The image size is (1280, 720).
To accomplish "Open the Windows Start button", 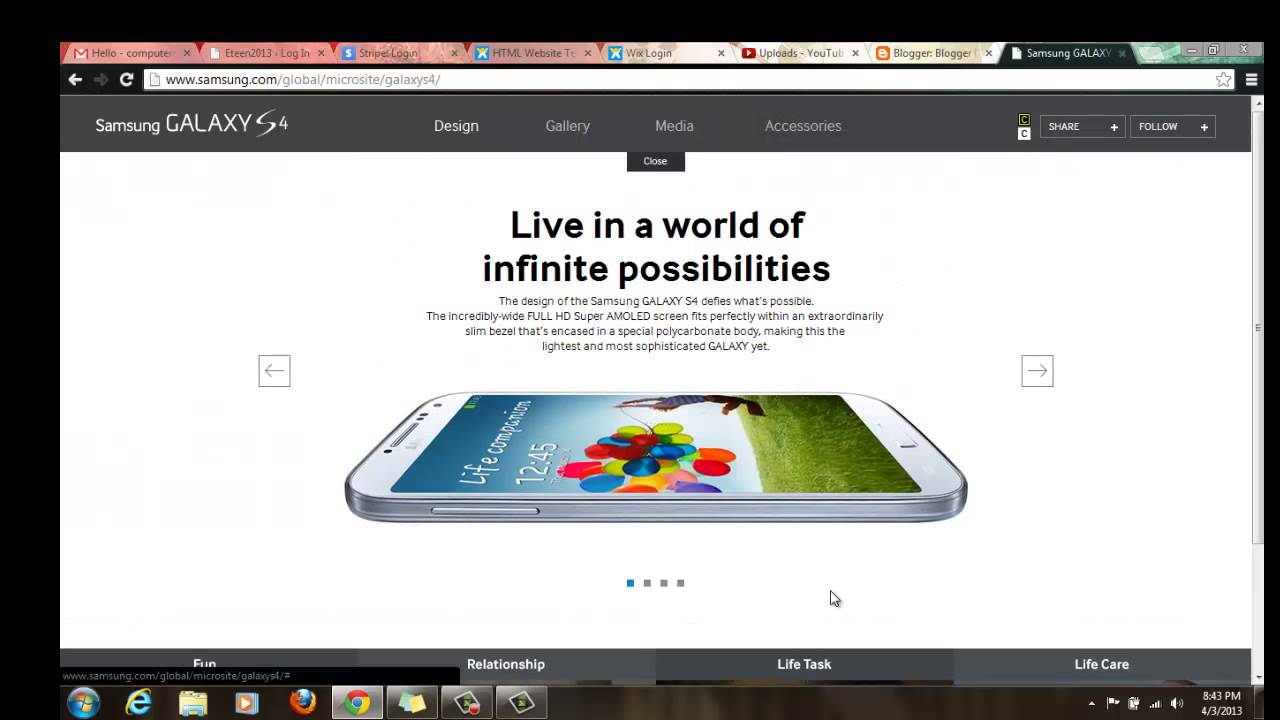I will [83, 703].
